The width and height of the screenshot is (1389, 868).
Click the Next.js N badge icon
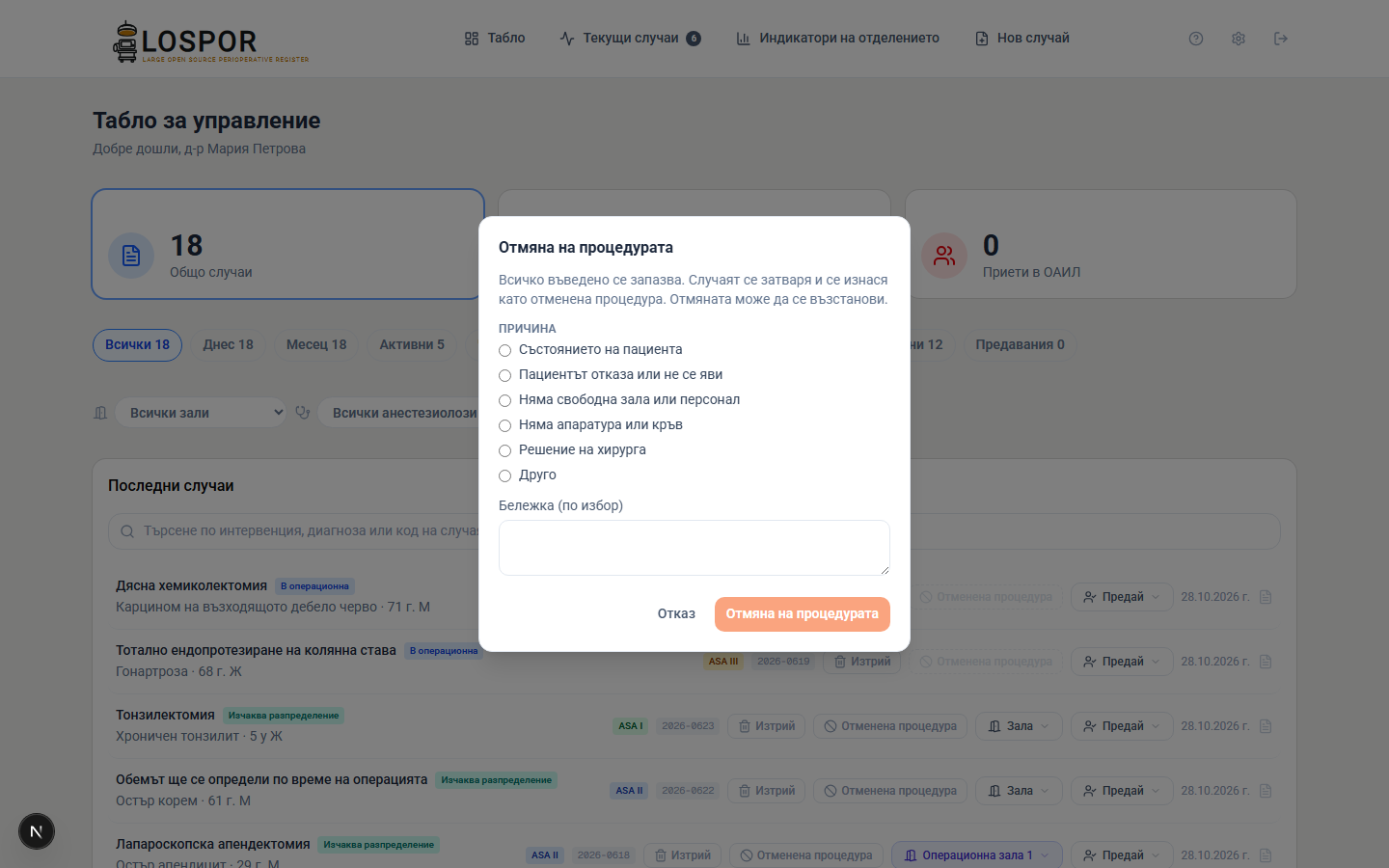(x=37, y=831)
